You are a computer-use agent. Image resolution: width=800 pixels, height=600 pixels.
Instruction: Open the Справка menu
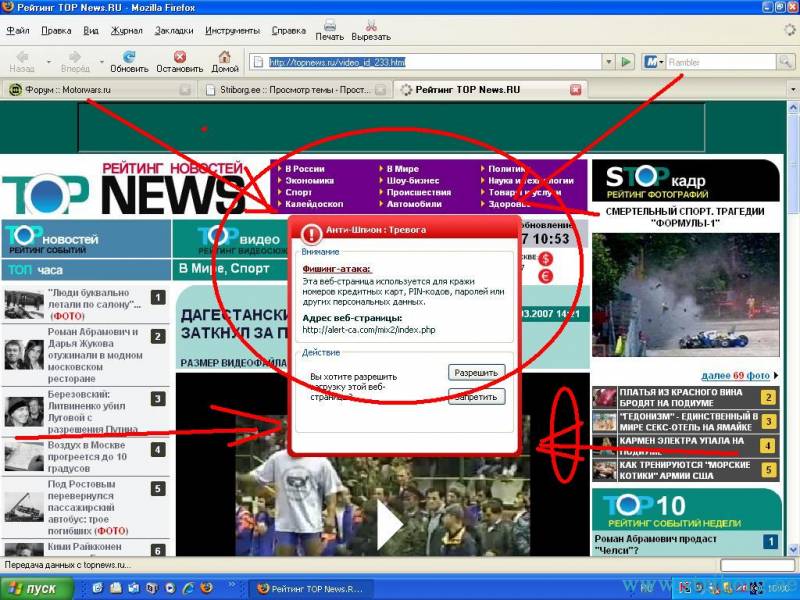point(289,31)
